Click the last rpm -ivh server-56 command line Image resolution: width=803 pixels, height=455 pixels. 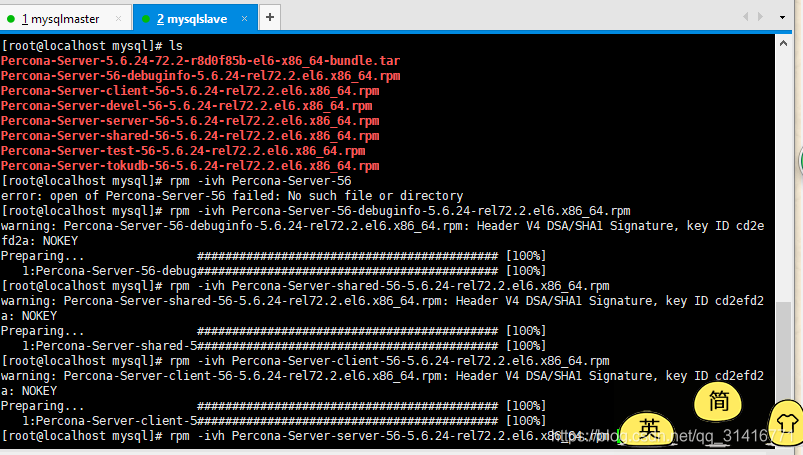(305, 436)
